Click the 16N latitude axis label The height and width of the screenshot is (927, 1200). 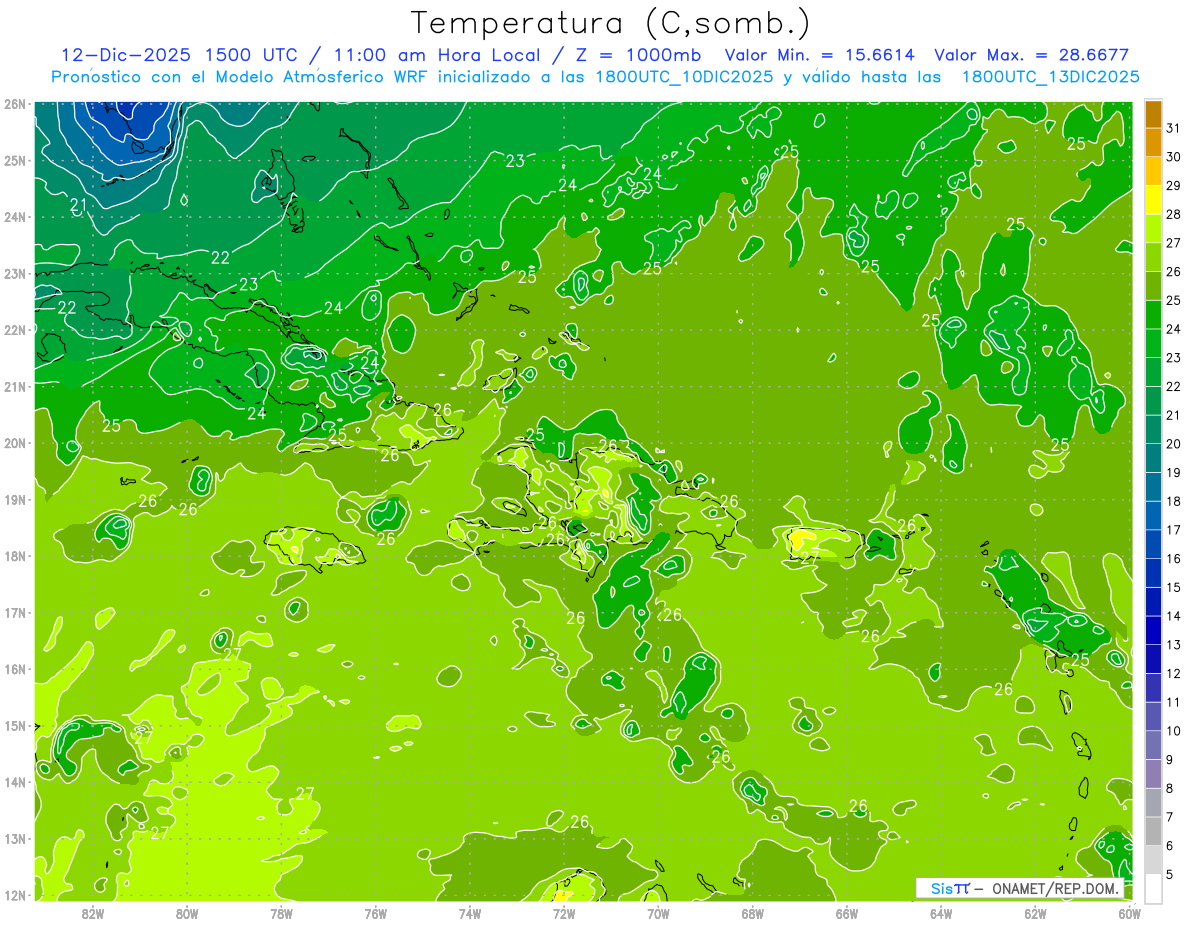(x=14, y=669)
